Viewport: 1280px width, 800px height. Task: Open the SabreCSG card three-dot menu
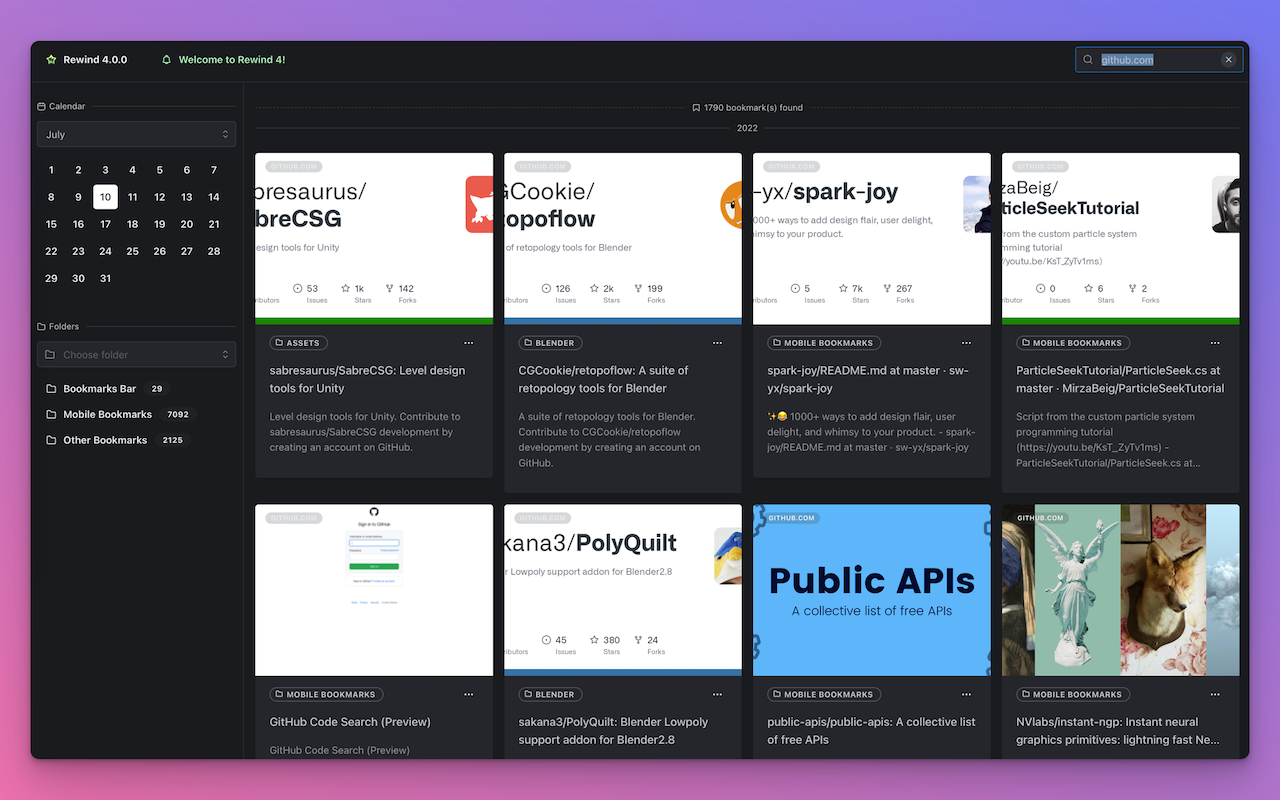[x=469, y=343]
